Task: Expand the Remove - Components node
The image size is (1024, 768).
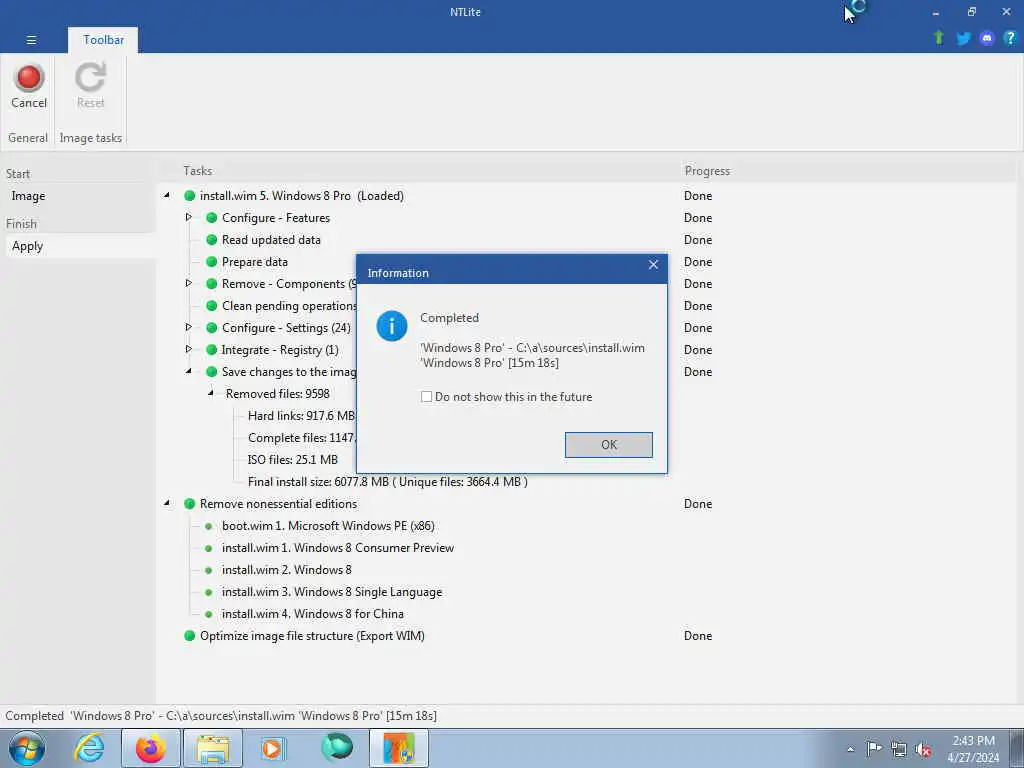Action: coord(189,283)
